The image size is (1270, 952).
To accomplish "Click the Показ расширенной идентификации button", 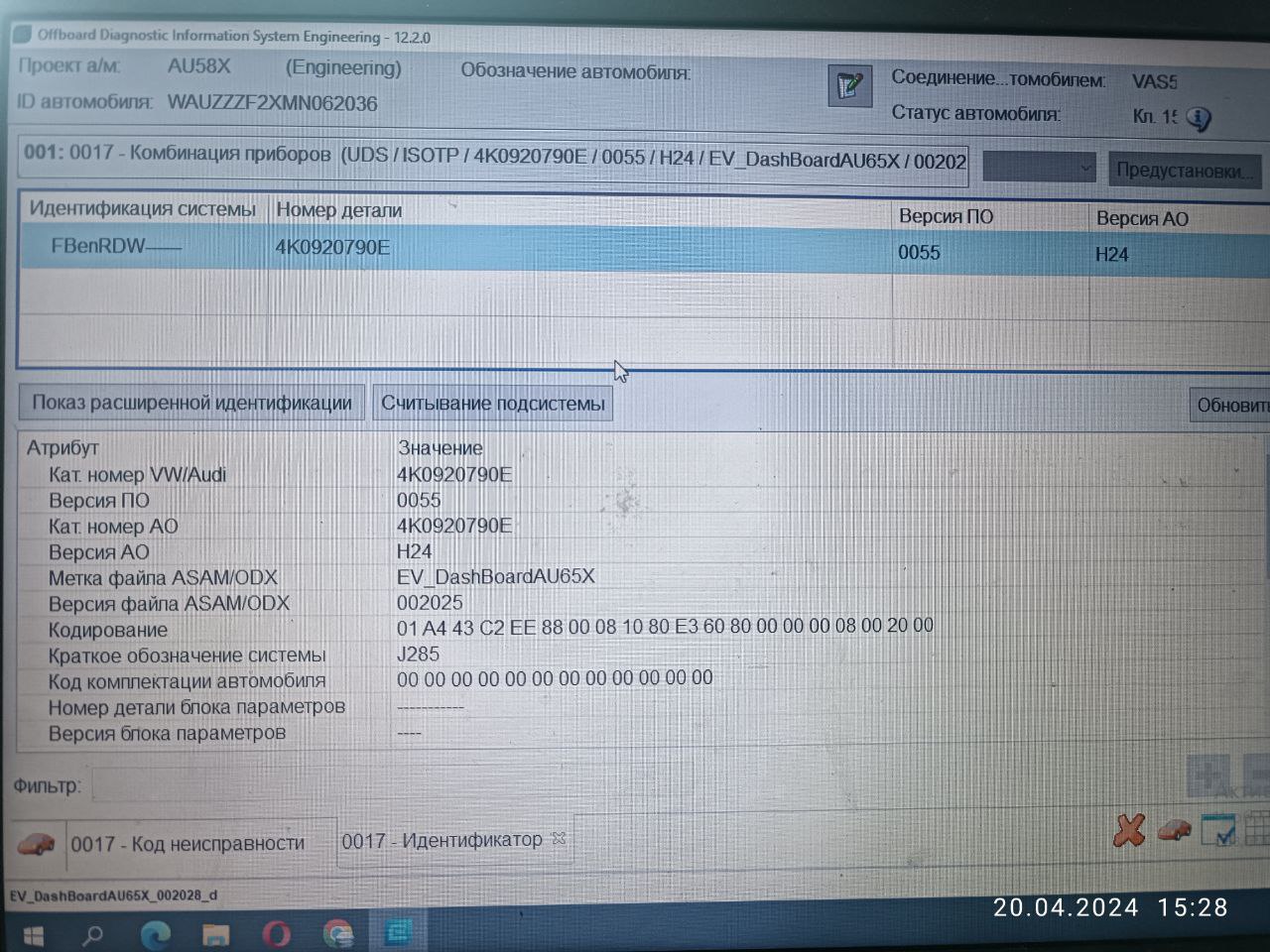I will click(191, 403).
